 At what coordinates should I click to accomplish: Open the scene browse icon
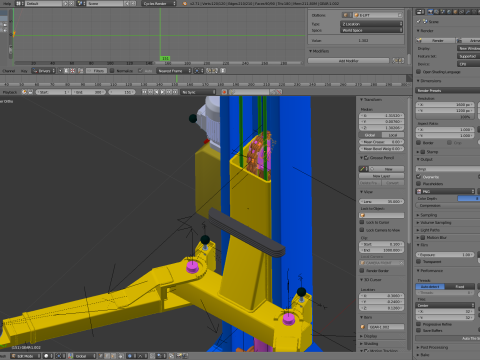tap(81, 3)
